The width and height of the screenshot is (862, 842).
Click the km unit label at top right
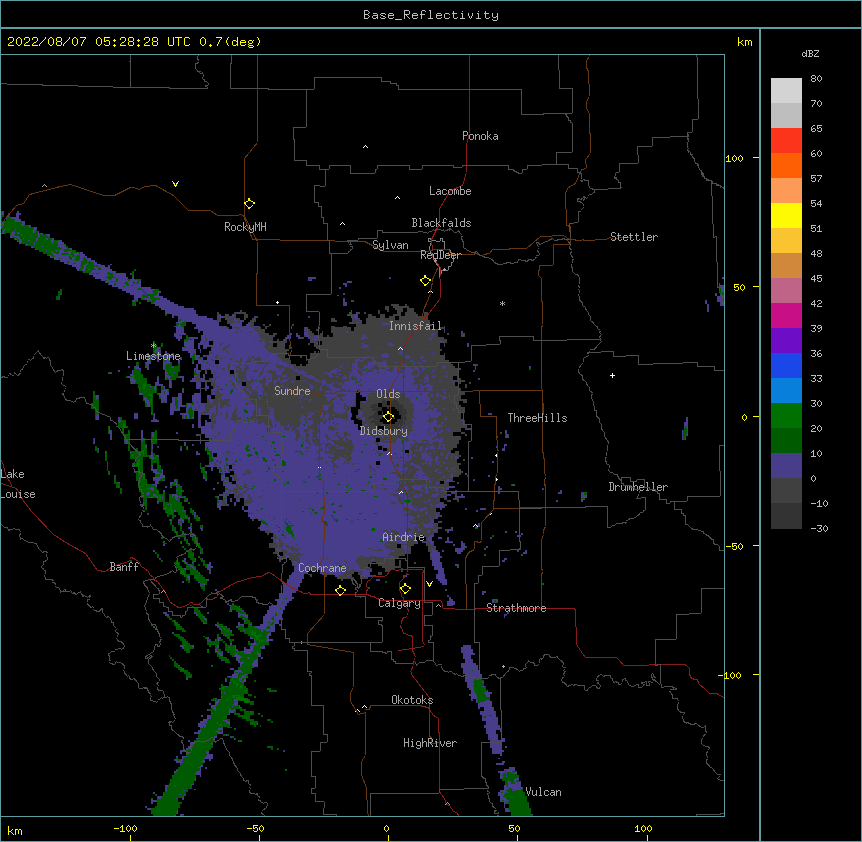coord(745,42)
